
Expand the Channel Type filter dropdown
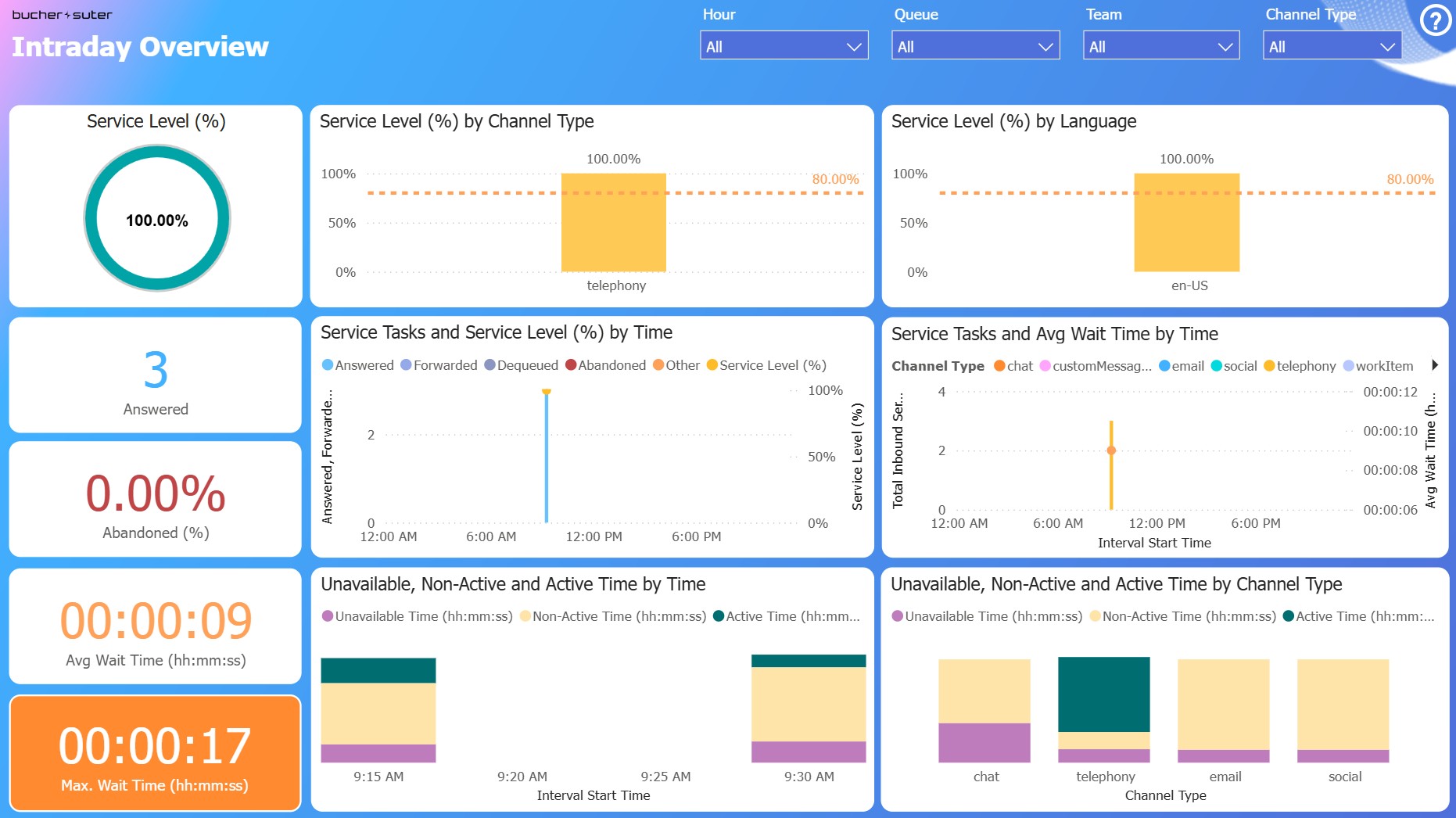click(1332, 46)
